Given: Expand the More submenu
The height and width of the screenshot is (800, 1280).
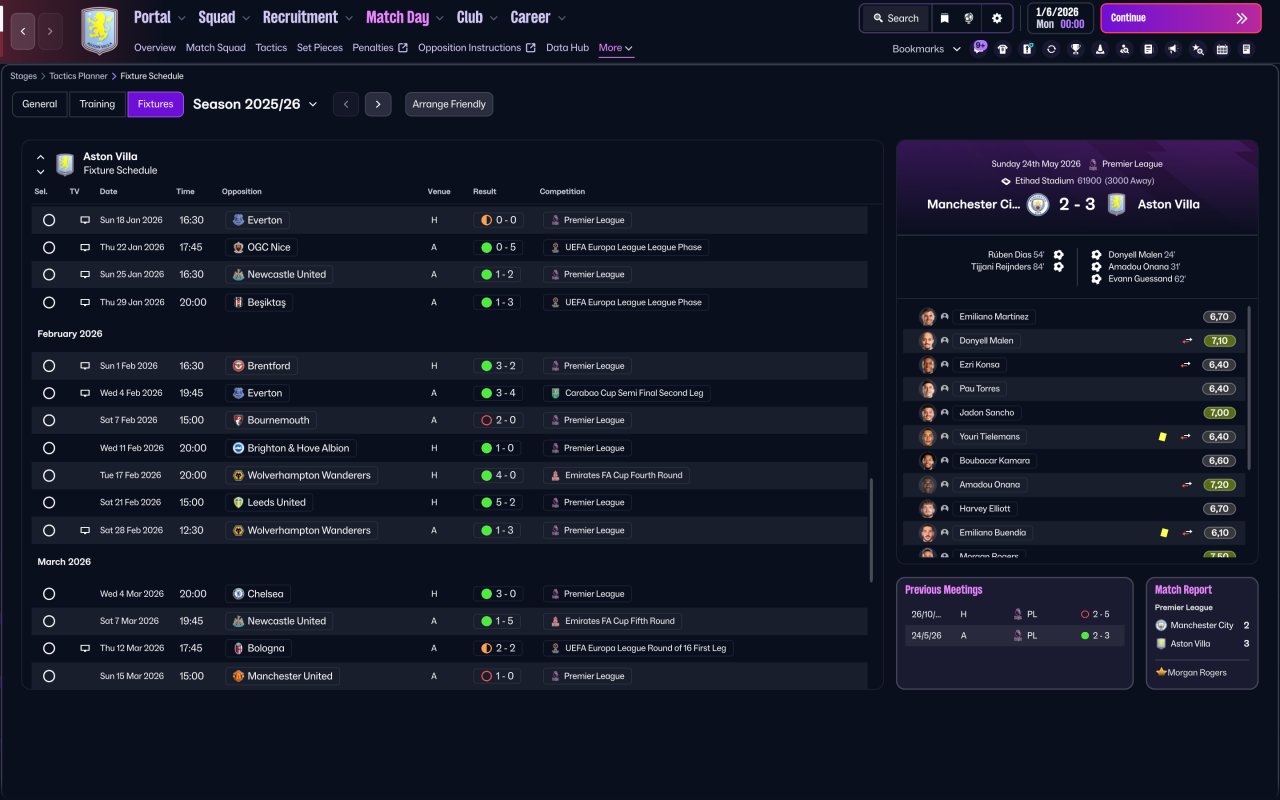Looking at the screenshot, I should [616, 48].
